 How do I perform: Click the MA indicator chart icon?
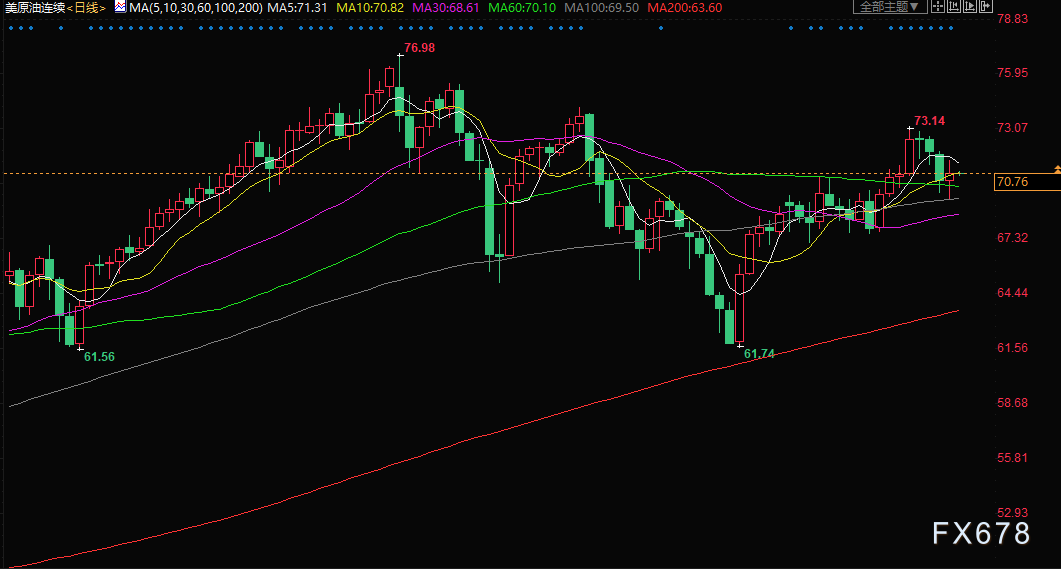[x=120, y=7]
